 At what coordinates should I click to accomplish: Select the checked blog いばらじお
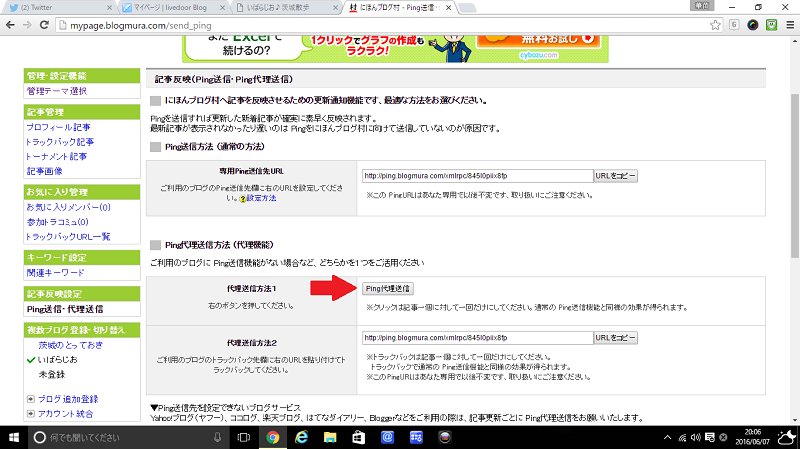57,360
